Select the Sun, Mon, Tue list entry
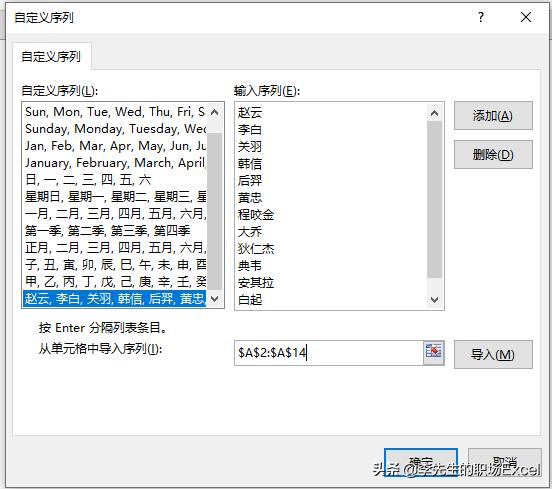Viewport: 552px width, 489px height. pyautogui.click(x=115, y=112)
